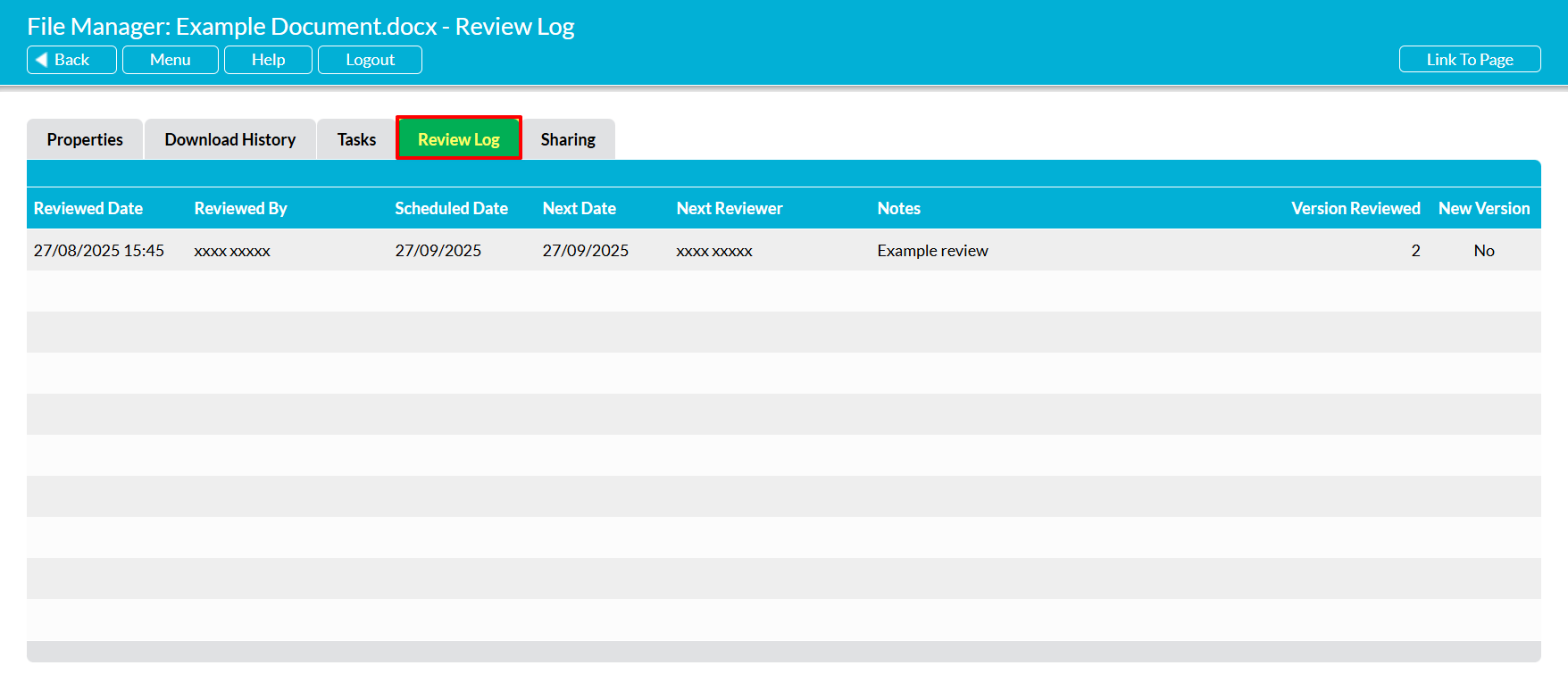This screenshot has height=682, width=1568.
Task: Click the 'Example review' note text
Action: [932, 251]
